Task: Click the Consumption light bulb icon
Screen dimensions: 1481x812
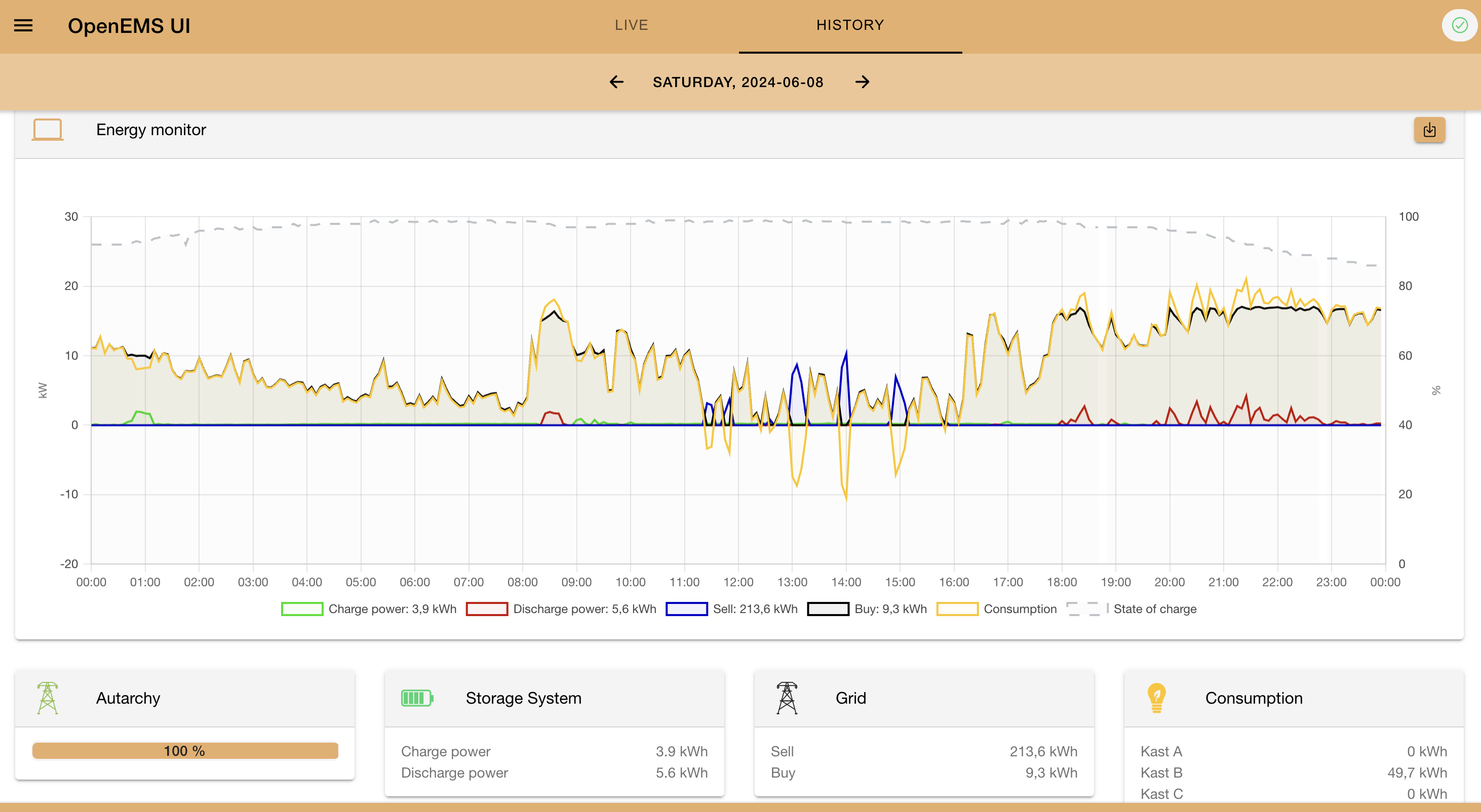Action: click(x=1156, y=698)
